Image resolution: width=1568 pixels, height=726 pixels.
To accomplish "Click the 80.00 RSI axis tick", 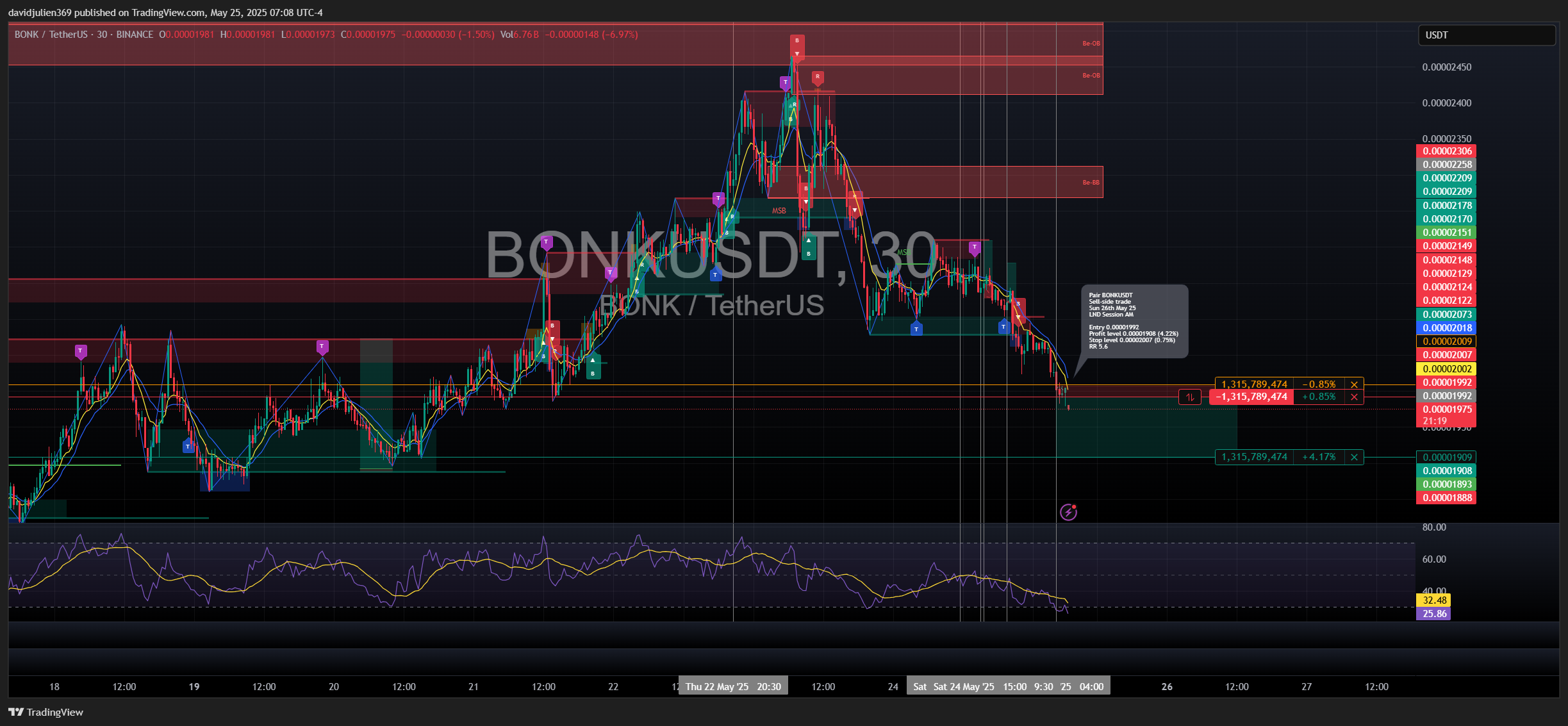I will coord(1434,527).
